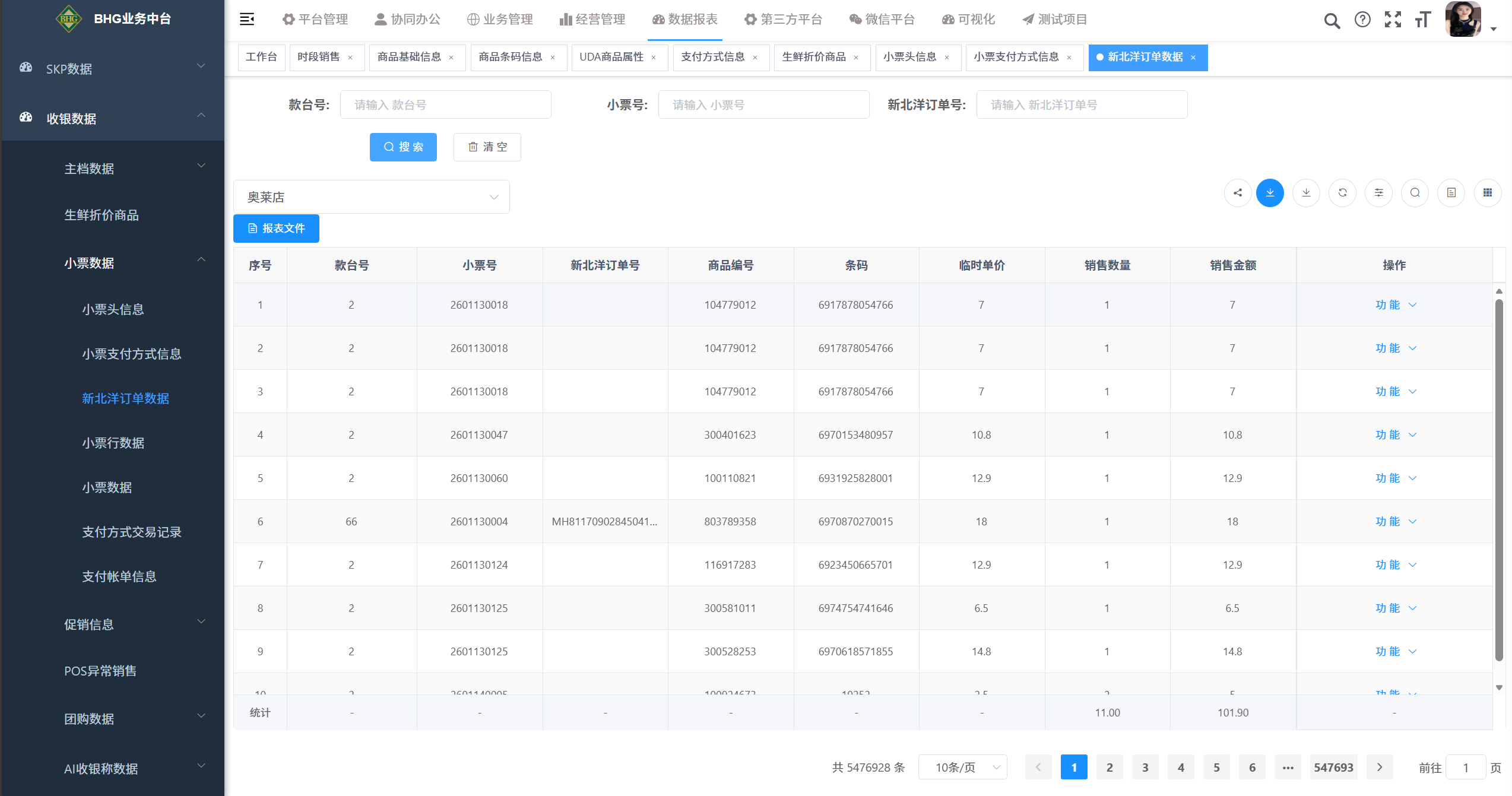Open the font size adjustment icon
1512x796 pixels.
1422,20
